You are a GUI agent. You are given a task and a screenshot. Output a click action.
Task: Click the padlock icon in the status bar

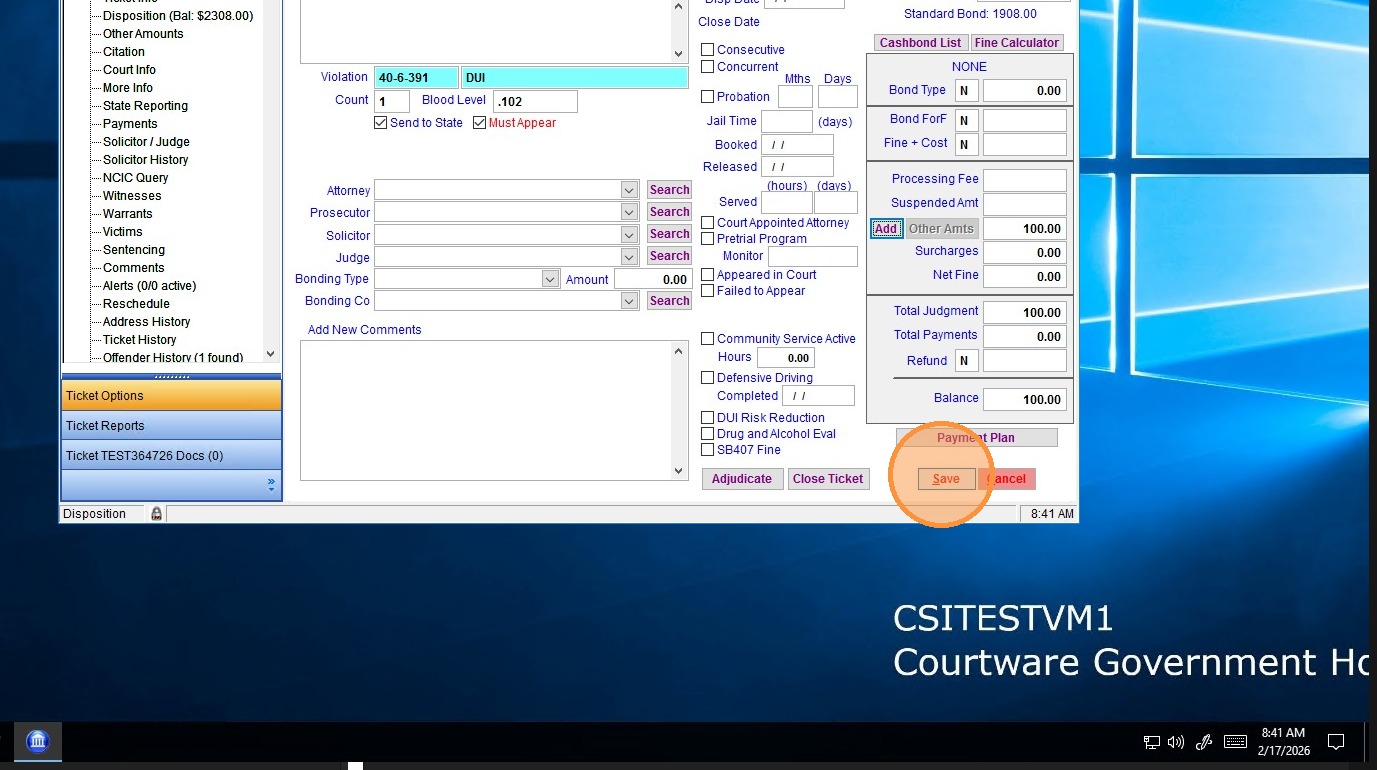tap(156, 513)
